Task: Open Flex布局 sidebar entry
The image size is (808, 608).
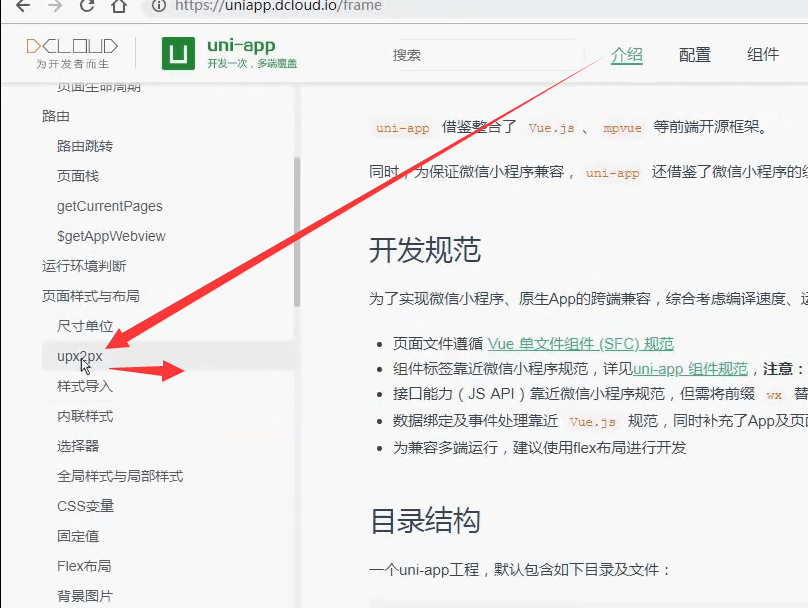Action: tap(84, 566)
